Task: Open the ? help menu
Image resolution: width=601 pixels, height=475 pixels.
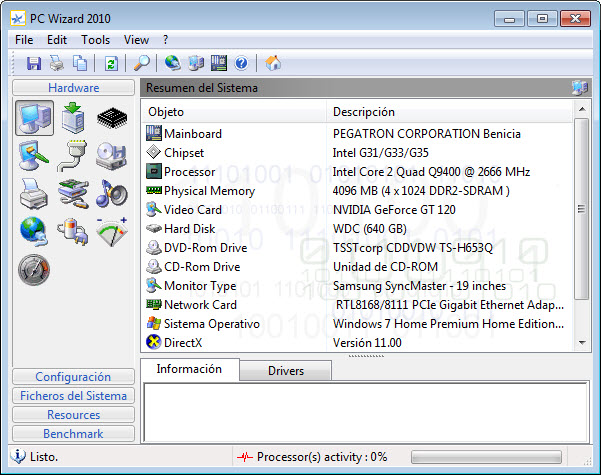Action: click(165, 40)
